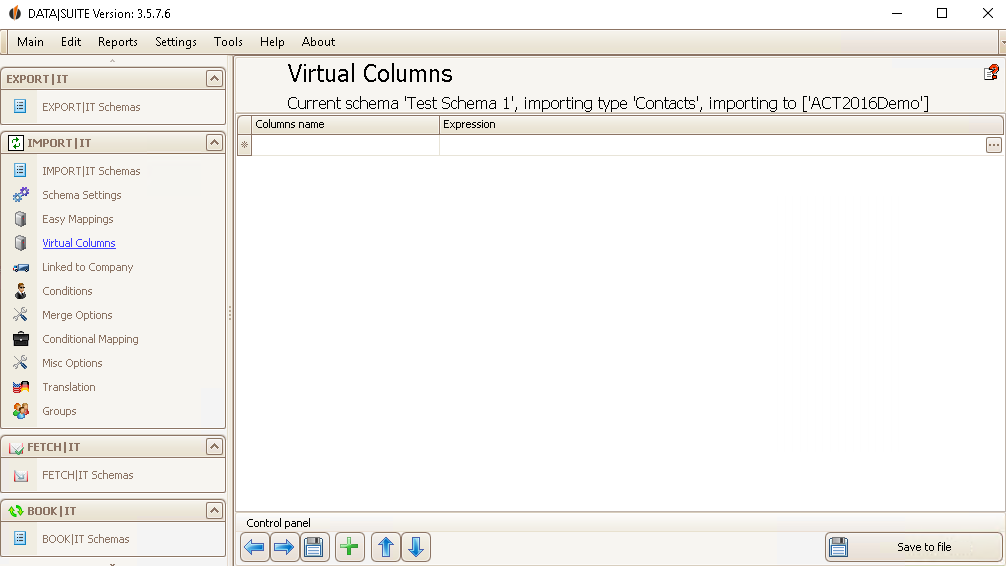Collapse the IMPORT|IT panel
This screenshot has height=566, width=1006.
click(214, 142)
